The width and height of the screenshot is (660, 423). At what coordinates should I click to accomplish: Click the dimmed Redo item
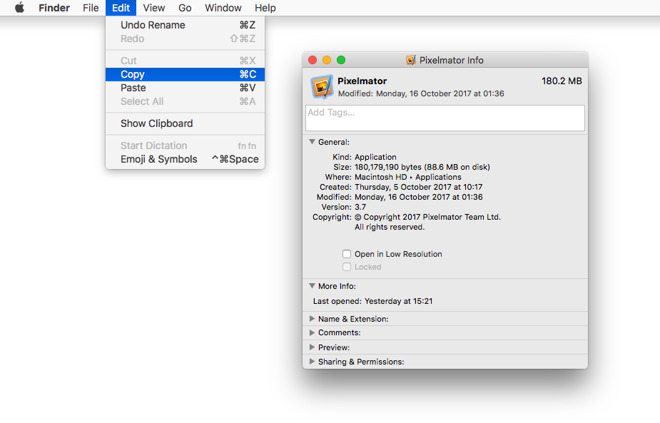(x=185, y=39)
